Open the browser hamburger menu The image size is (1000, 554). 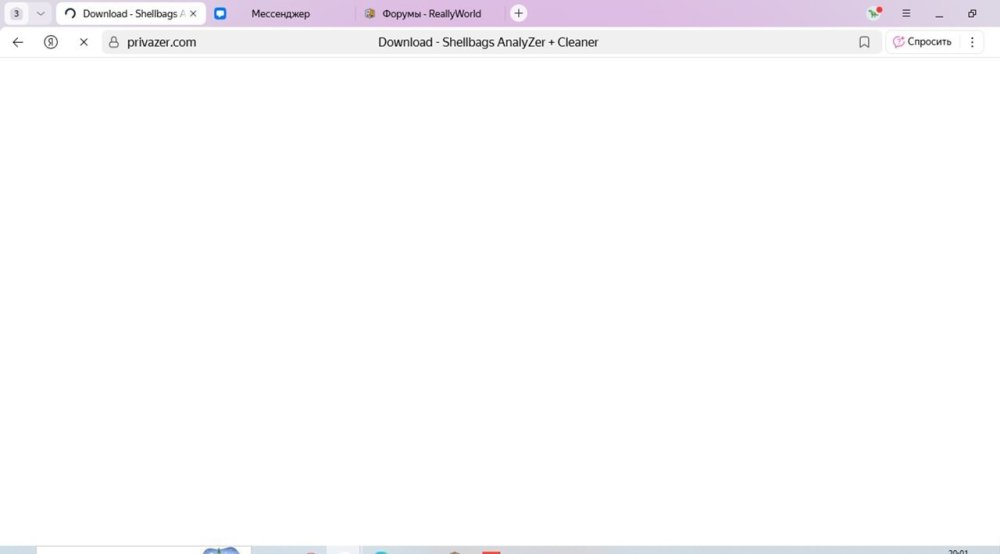pos(906,13)
